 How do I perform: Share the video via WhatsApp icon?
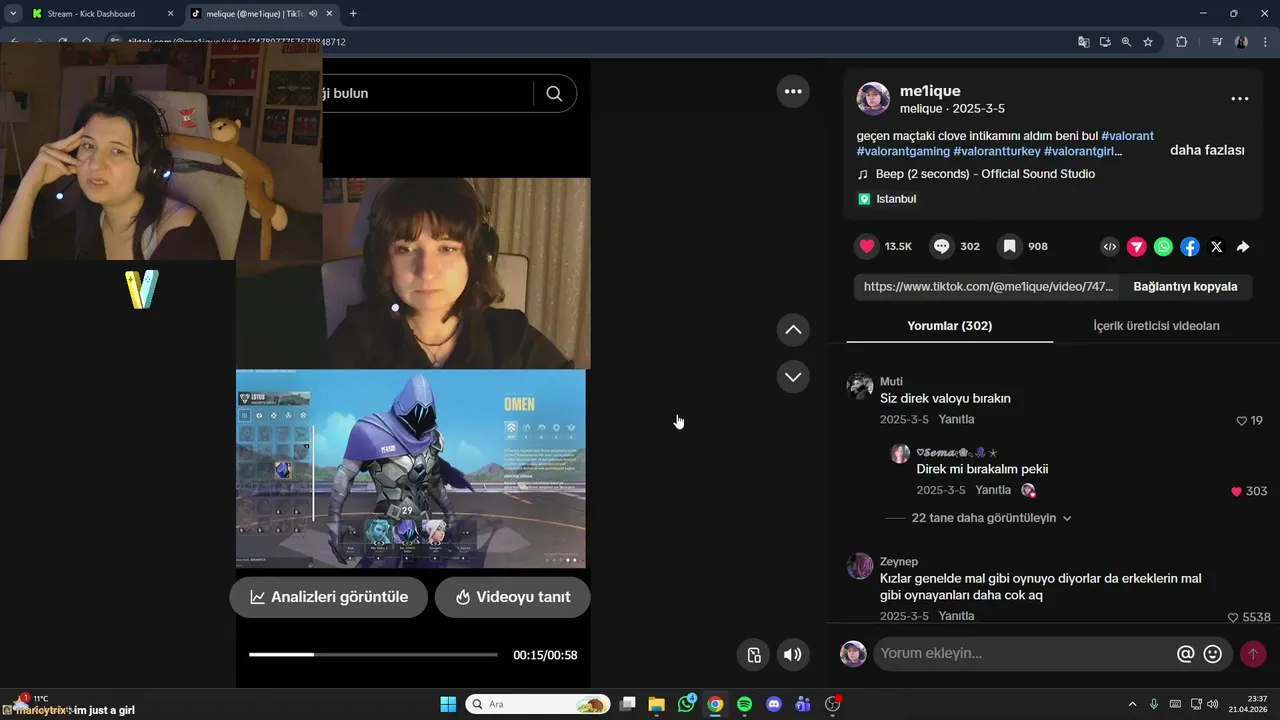pyautogui.click(x=1163, y=246)
